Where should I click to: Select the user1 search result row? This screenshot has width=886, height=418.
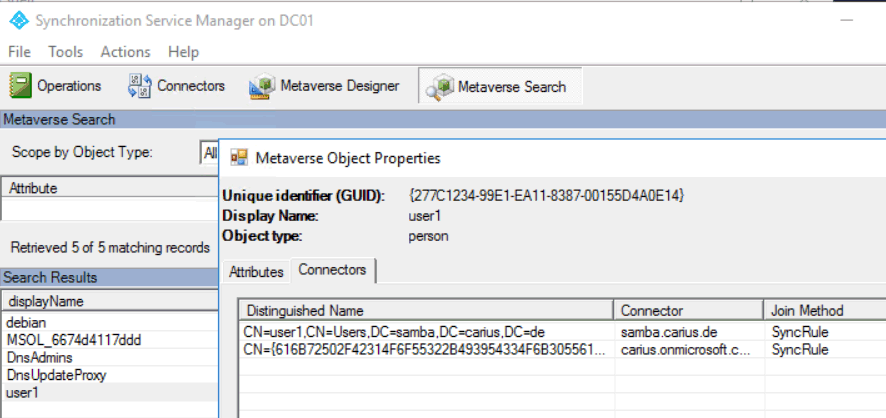(x=110, y=393)
